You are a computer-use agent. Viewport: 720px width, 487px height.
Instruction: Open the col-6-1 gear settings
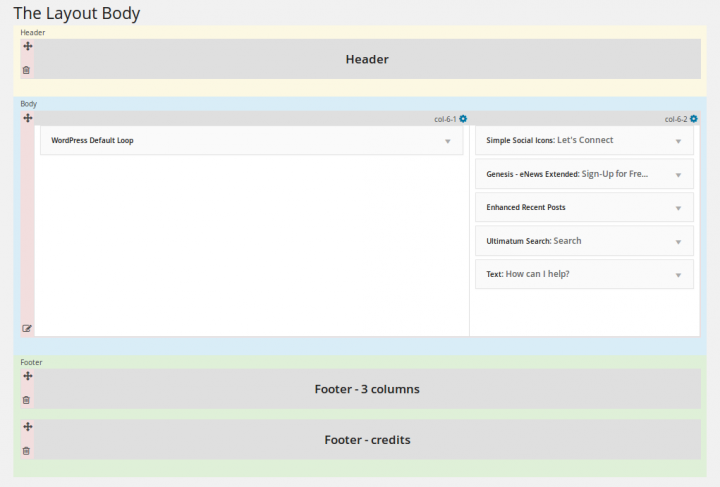point(463,119)
